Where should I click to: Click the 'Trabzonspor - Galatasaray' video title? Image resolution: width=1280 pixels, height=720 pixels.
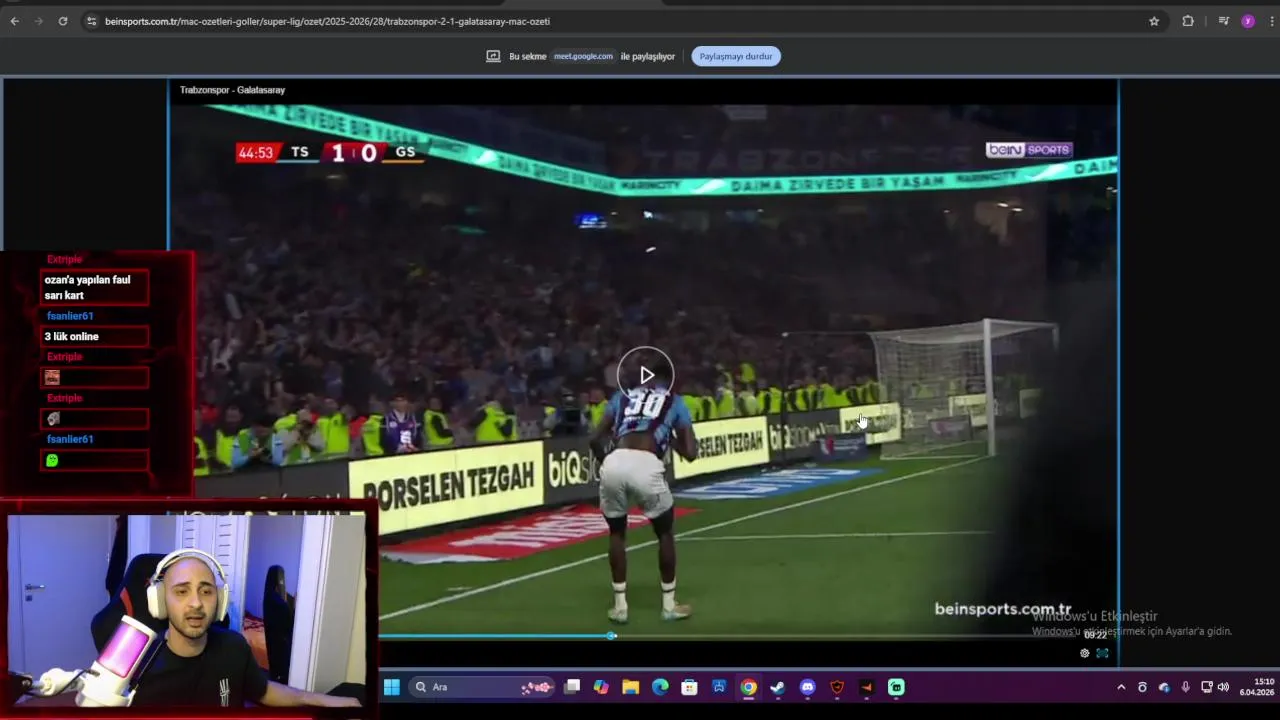click(x=232, y=90)
